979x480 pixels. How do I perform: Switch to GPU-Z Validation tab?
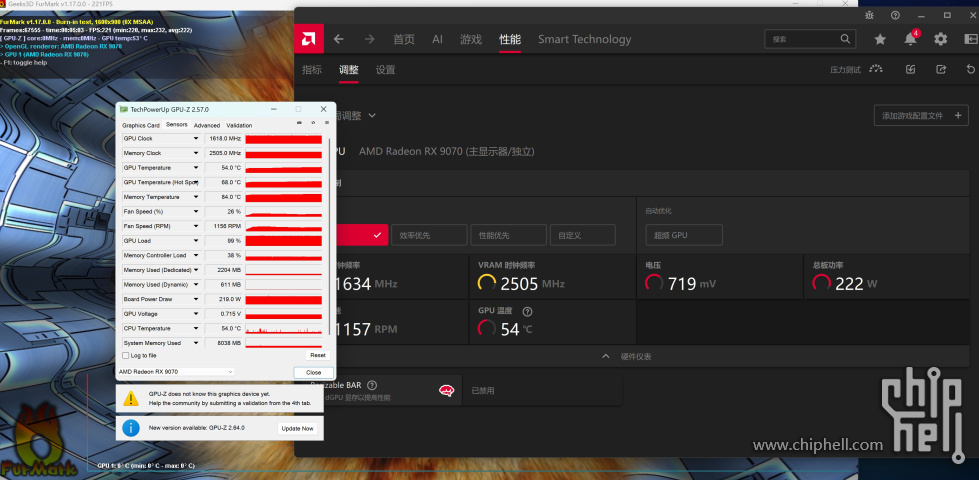(239, 125)
